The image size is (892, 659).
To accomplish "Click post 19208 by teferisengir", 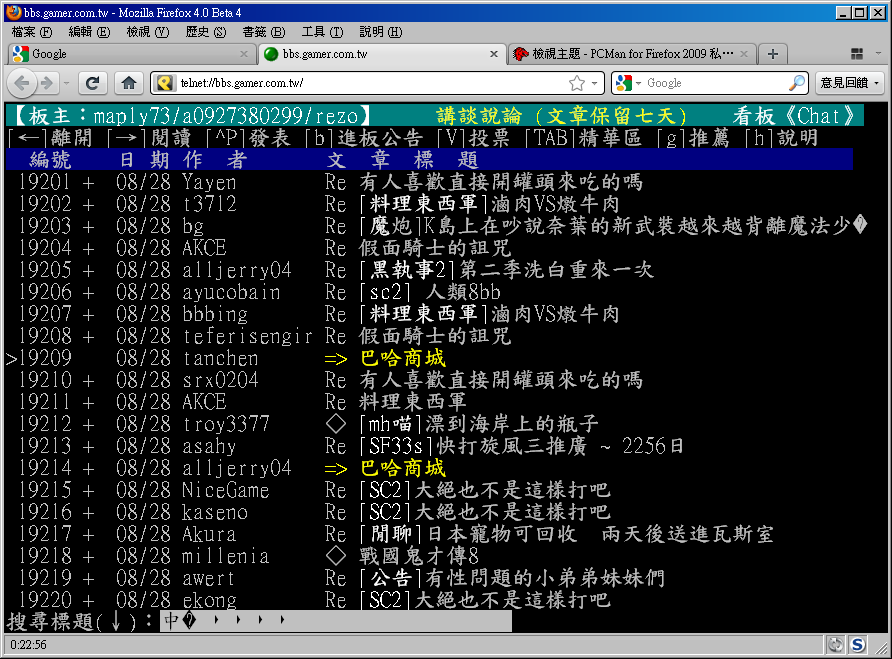I will 264,336.
